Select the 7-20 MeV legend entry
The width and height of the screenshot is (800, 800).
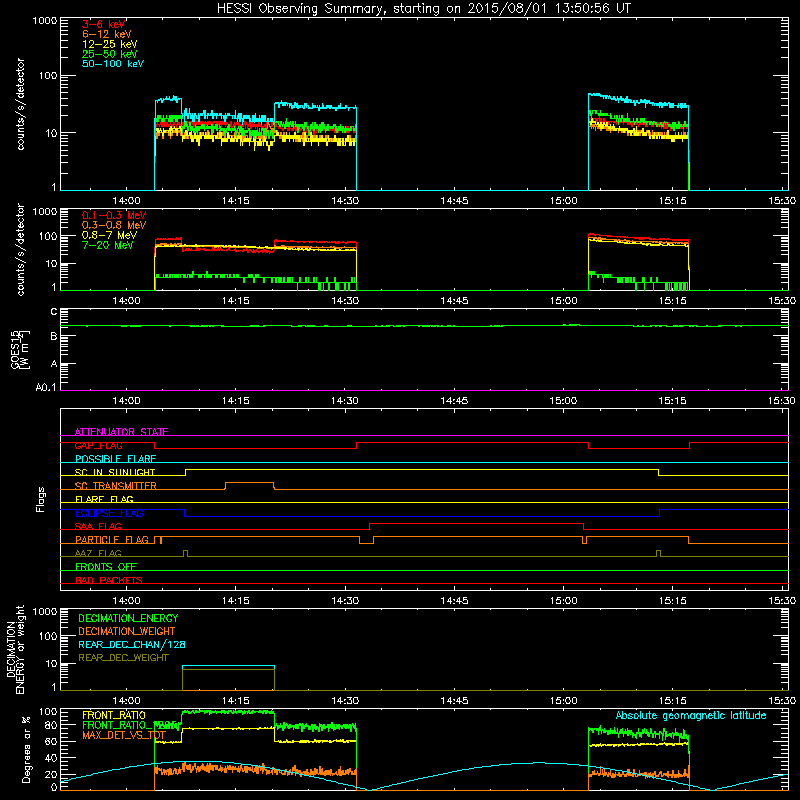[x=108, y=245]
